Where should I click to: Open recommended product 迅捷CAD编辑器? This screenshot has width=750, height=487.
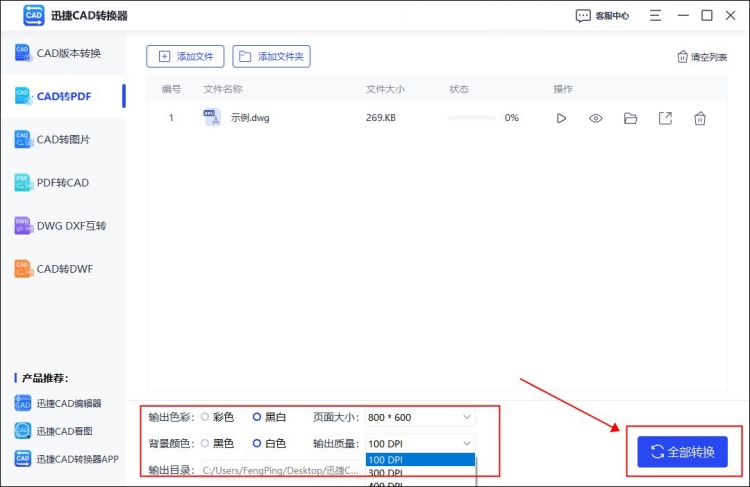[58, 403]
